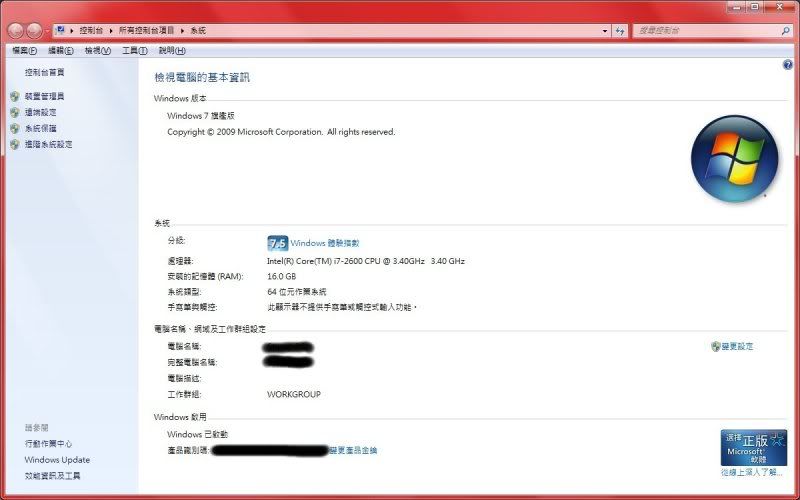The image size is (800, 500).
Task: Click the shield icon beside 進階系統設定
Action: [15, 144]
